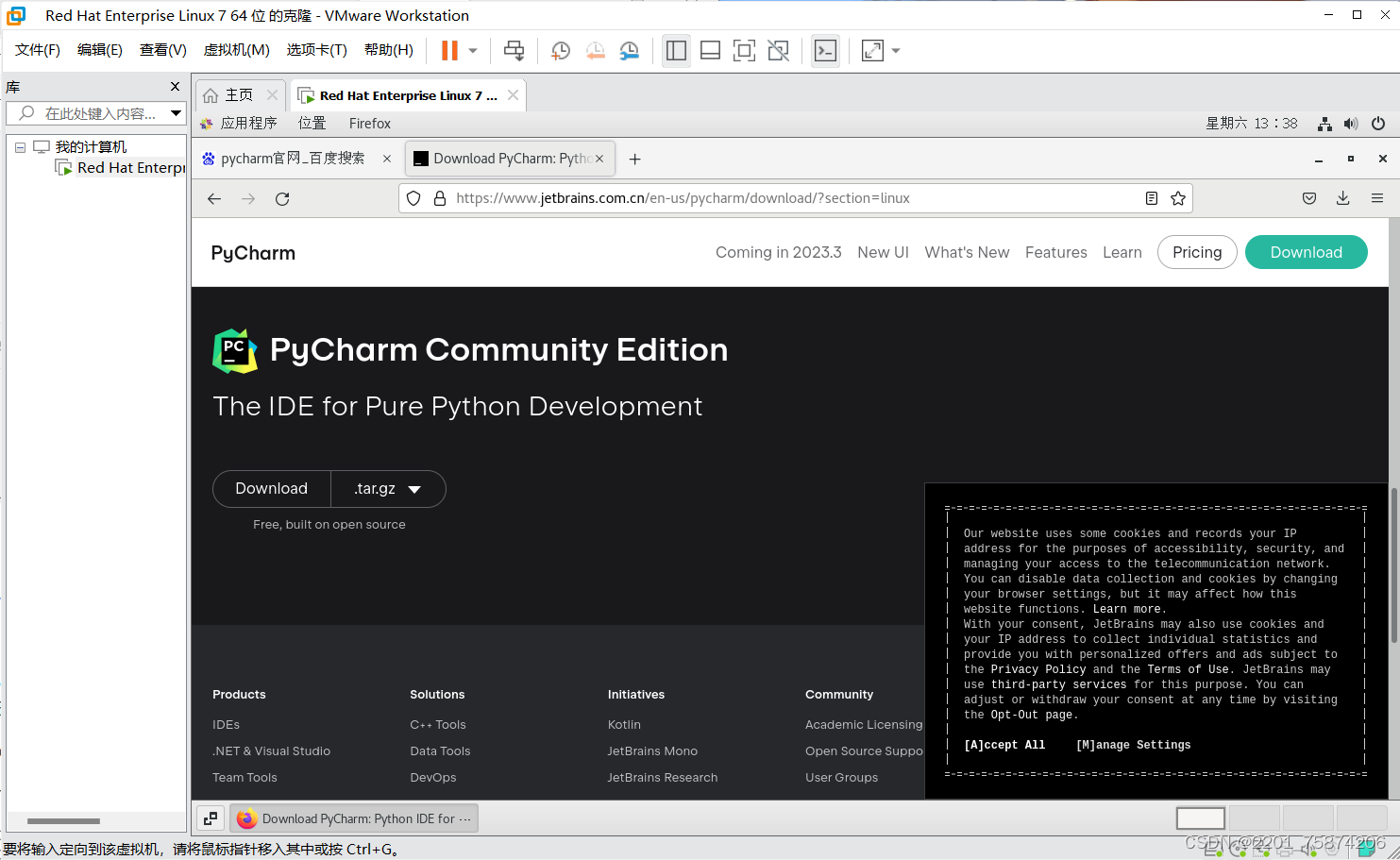
Task: Open the 虚拟机(M) menu
Action: click(x=236, y=50)
